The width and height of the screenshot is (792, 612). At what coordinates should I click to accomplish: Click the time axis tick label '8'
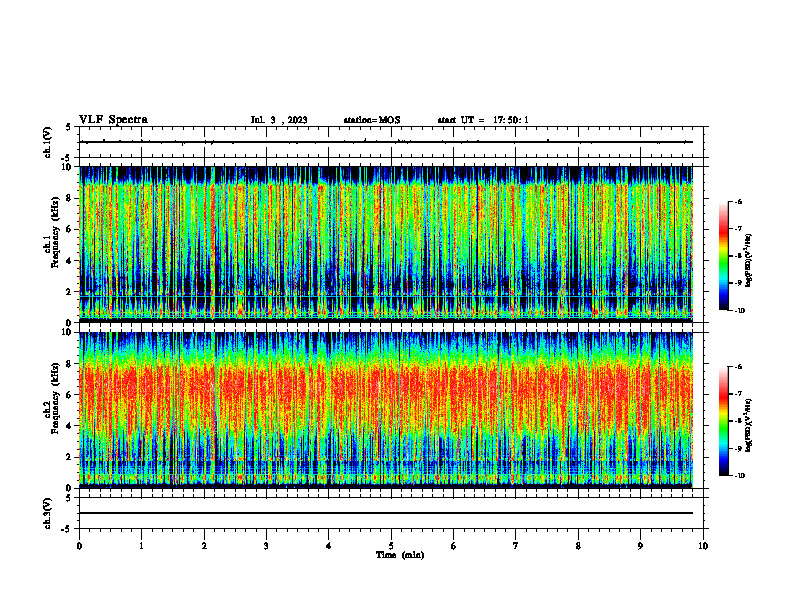578,546
